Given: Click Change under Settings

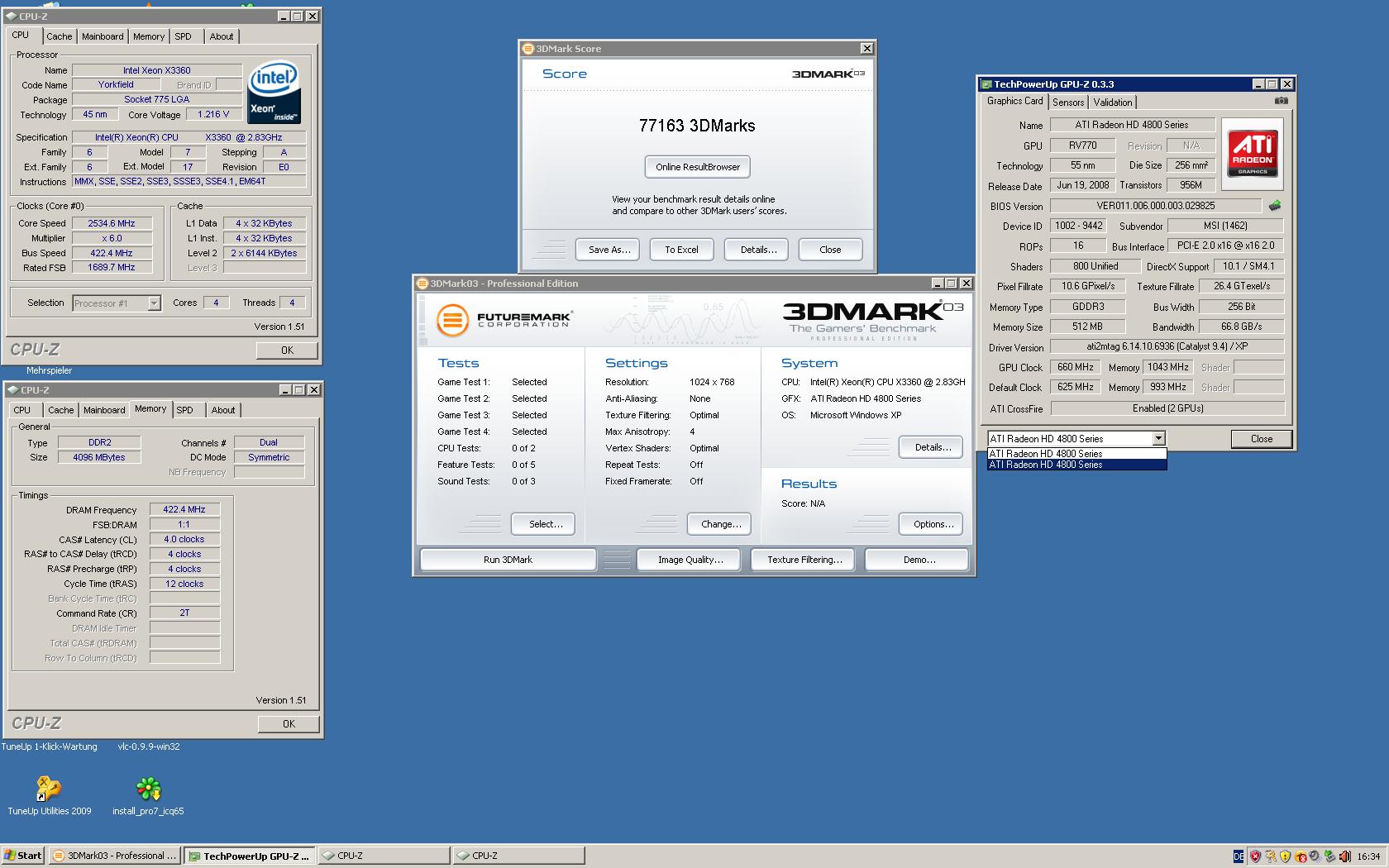Looking at the screenshot, I should 720,524.
